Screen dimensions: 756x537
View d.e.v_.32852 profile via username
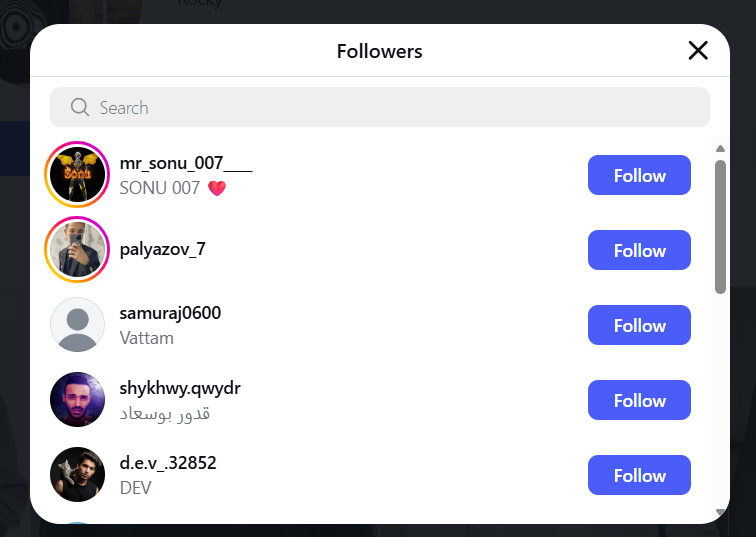pyautogui.click(x=168, y=463)
